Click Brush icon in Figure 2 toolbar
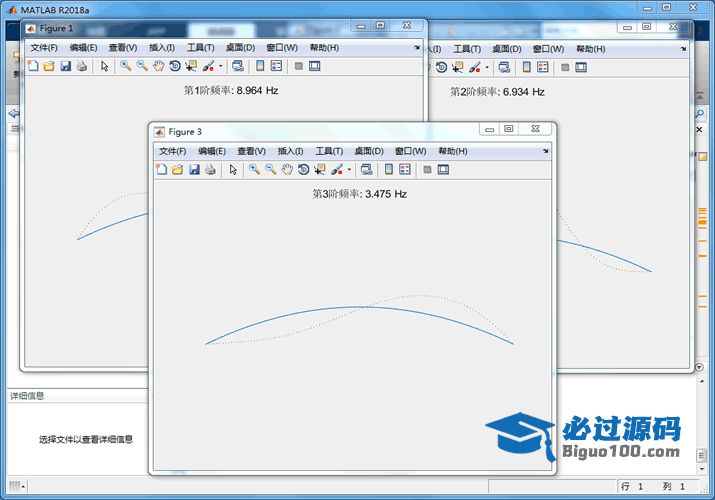The height and width of the screenshot is (500, 715). coord(475,67)
